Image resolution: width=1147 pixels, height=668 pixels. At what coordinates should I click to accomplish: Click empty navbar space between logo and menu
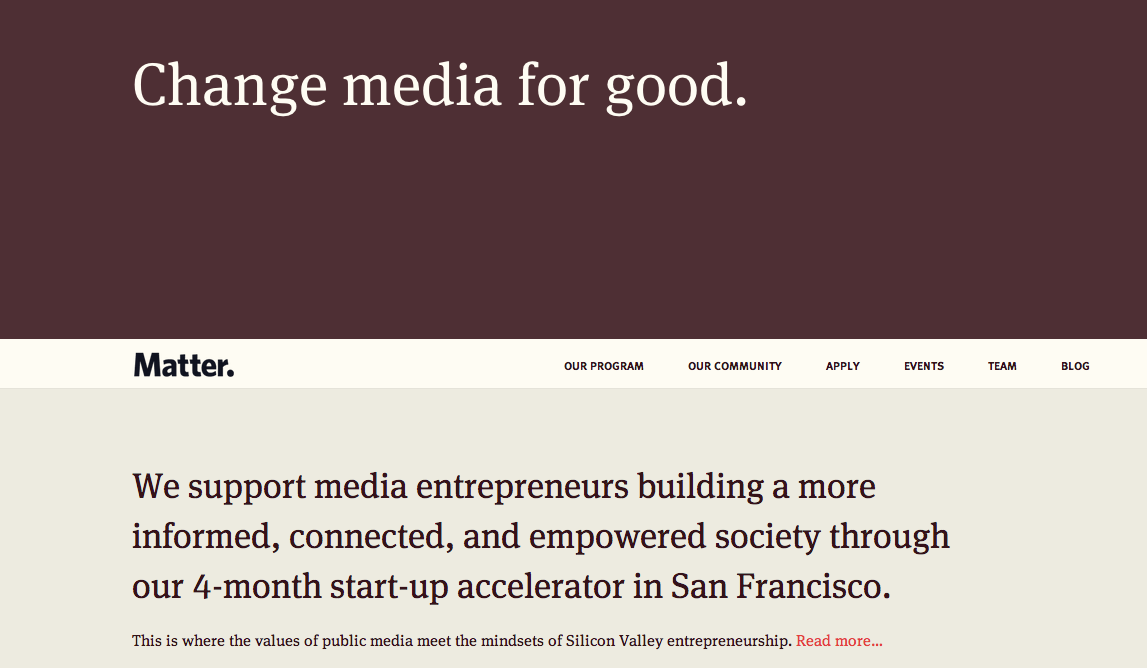pos(400,365)
